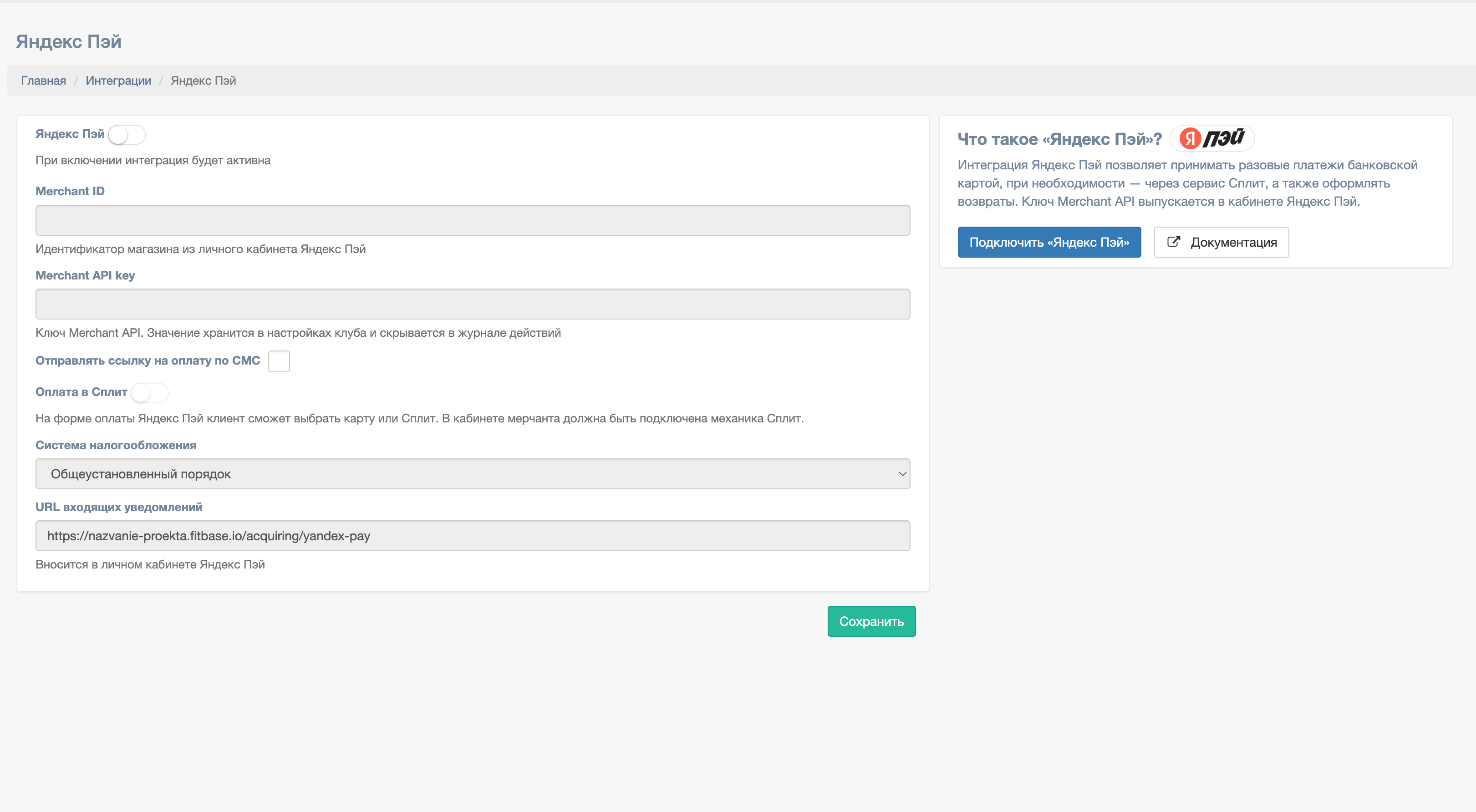Click the Merchant ID input field
The height and width of the screenshot is (812, 1476).
473,220
